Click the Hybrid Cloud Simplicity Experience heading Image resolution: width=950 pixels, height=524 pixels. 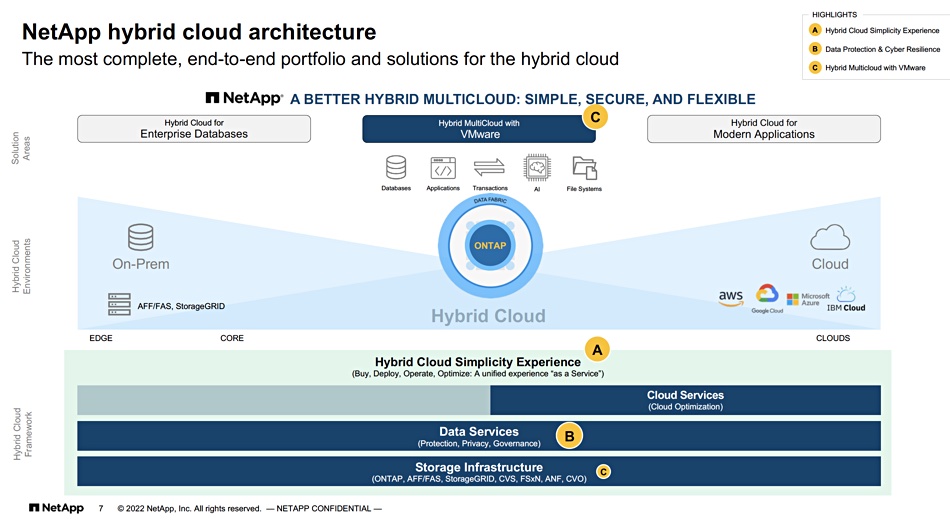click(x=477, y=362)
